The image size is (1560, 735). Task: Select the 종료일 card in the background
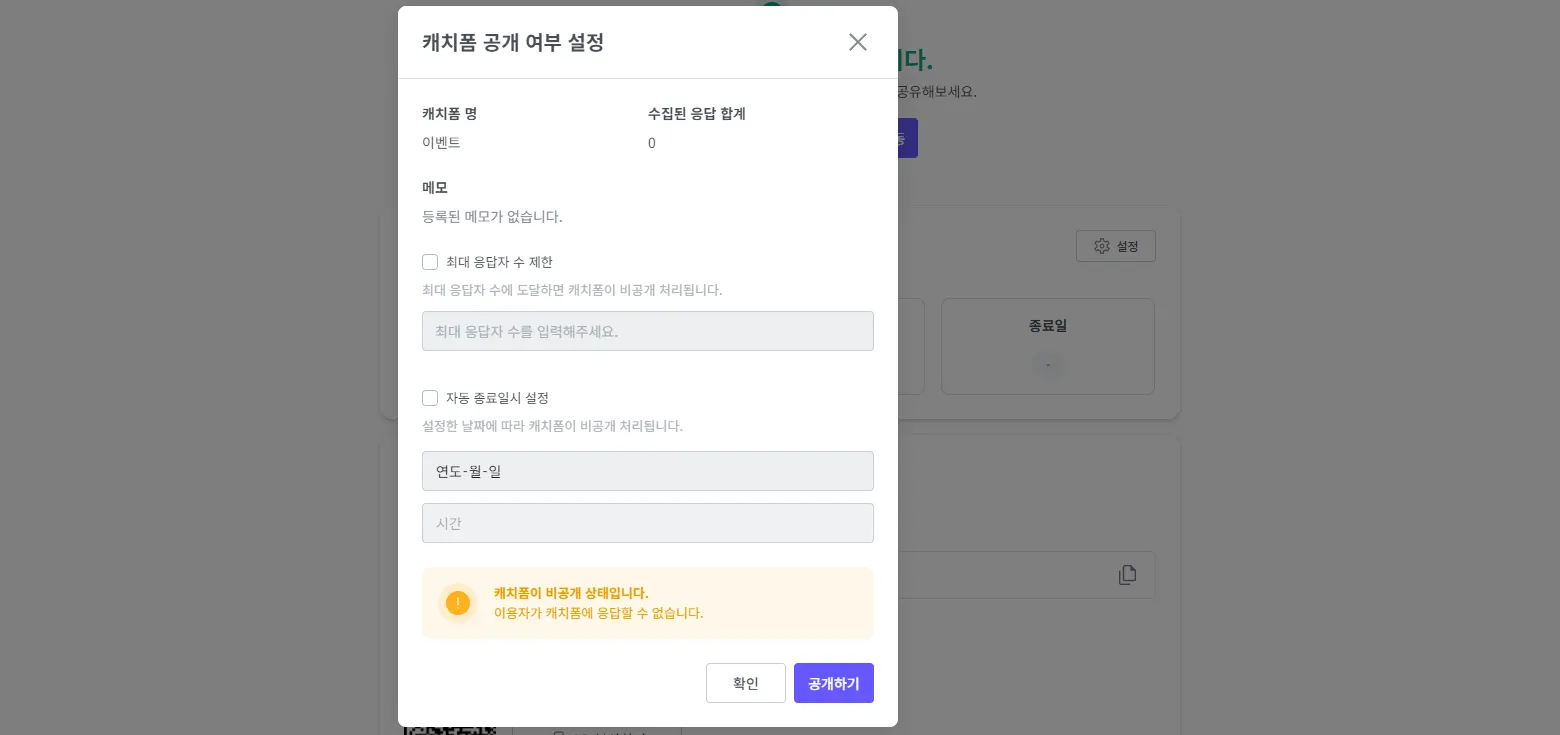tap(1047, 346)
